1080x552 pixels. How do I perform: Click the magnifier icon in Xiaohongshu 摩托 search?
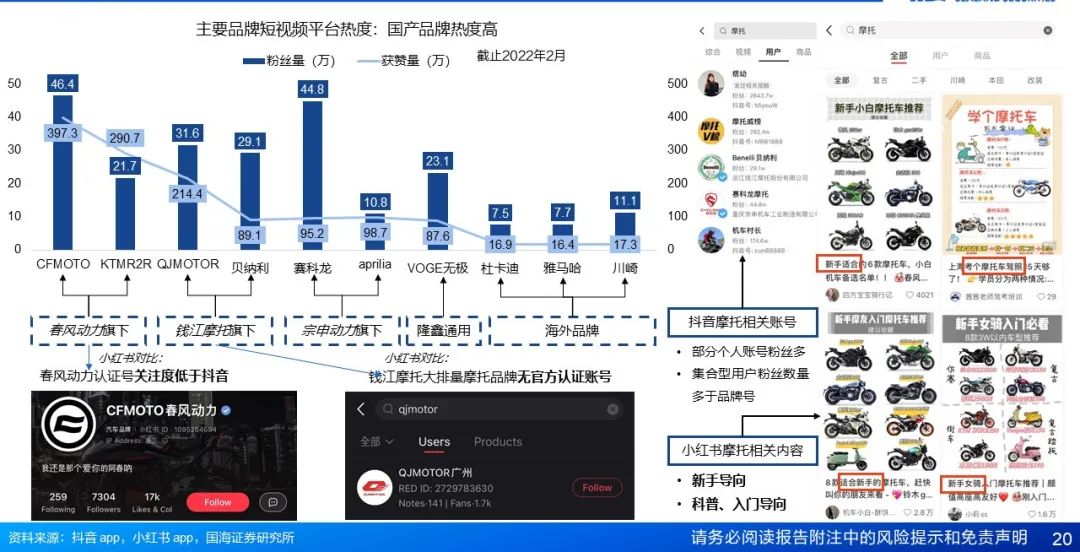[851, 30]
